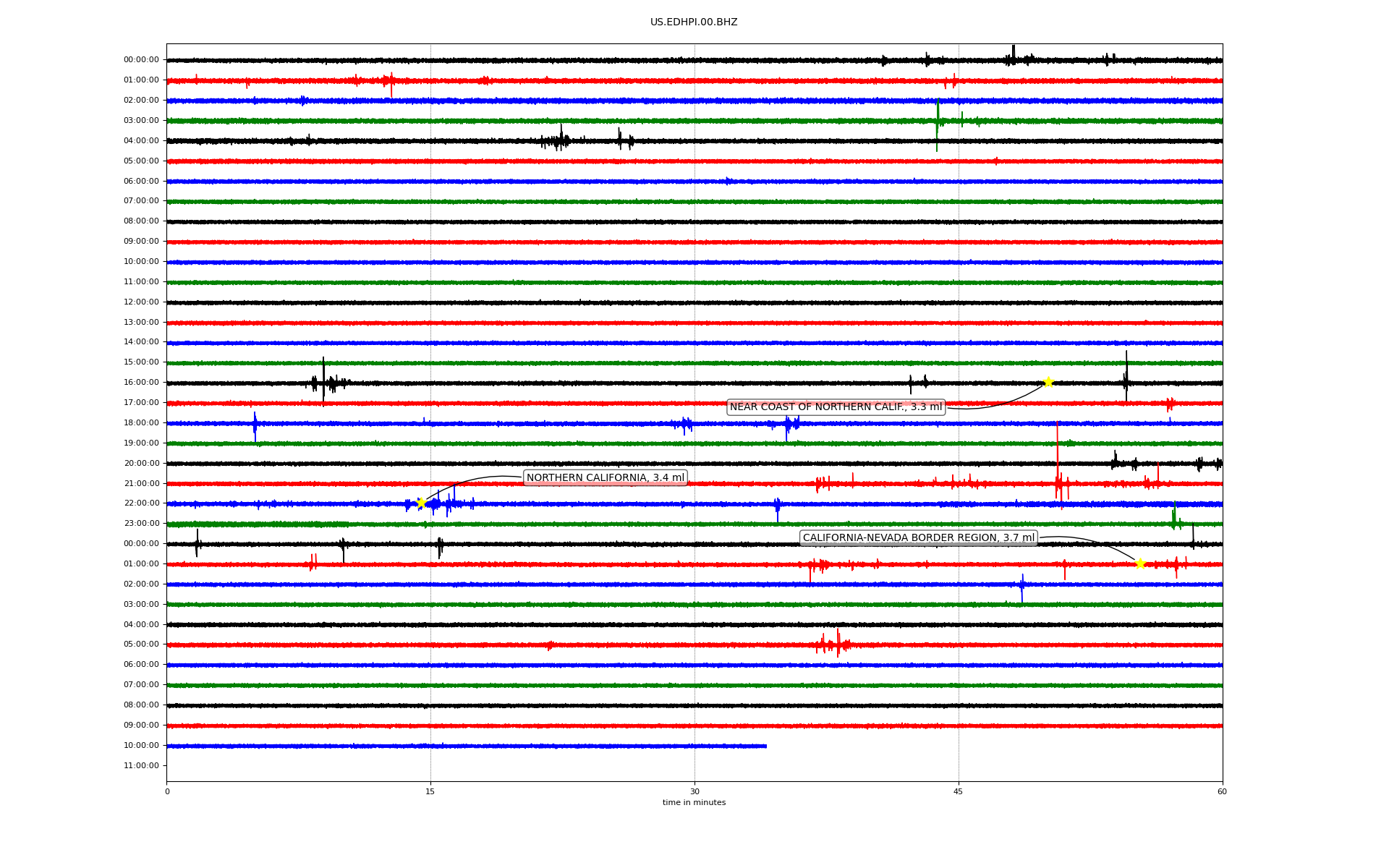This screenshot has width=1389, height=868.
Task: Click the 16:00:00 row time label
Action: coord(141,382)
